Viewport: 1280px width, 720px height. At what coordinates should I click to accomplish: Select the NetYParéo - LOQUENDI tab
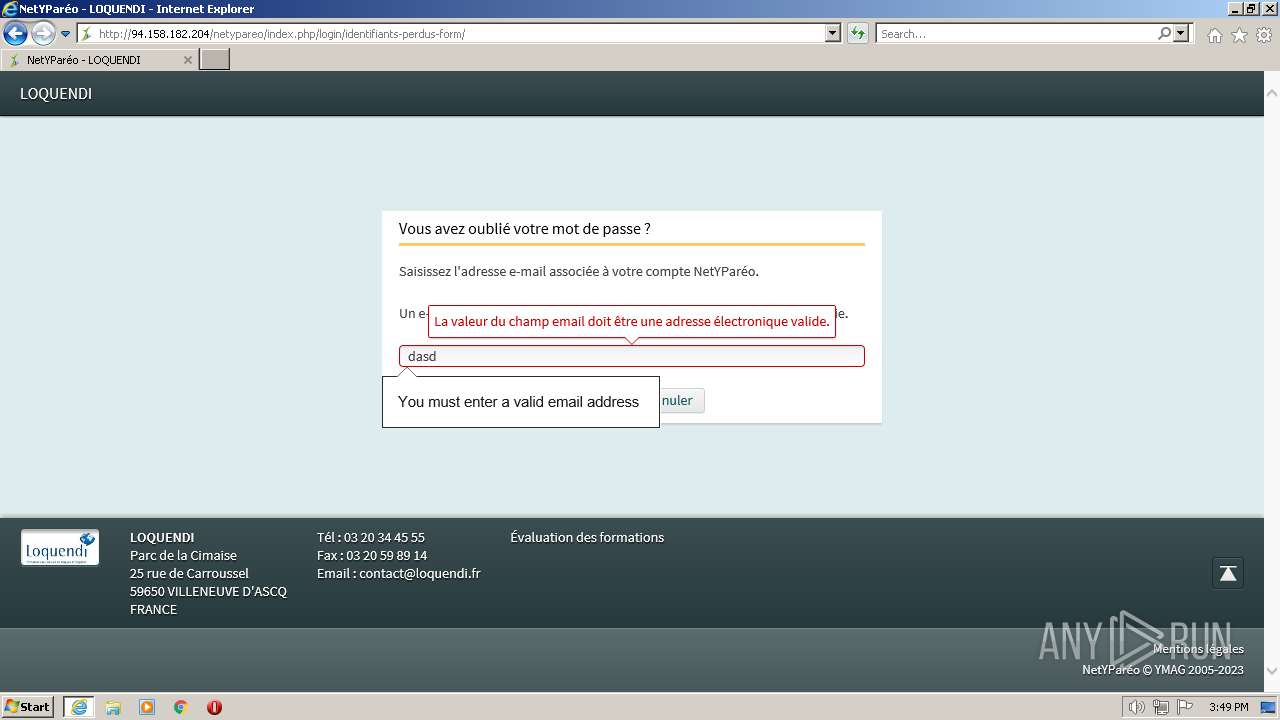pyautogui.click(x=99, y=60)
